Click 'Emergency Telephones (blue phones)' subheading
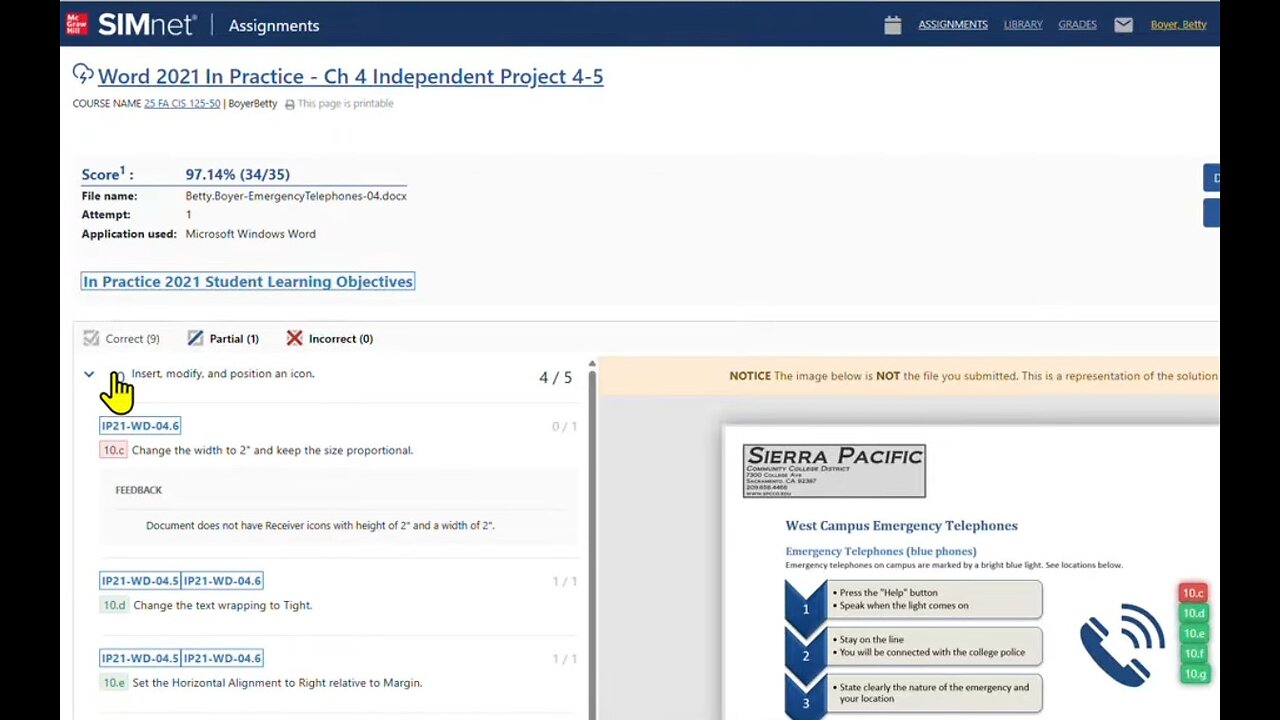Screen dimensions: 1280x720 click(x=881, y=551)
